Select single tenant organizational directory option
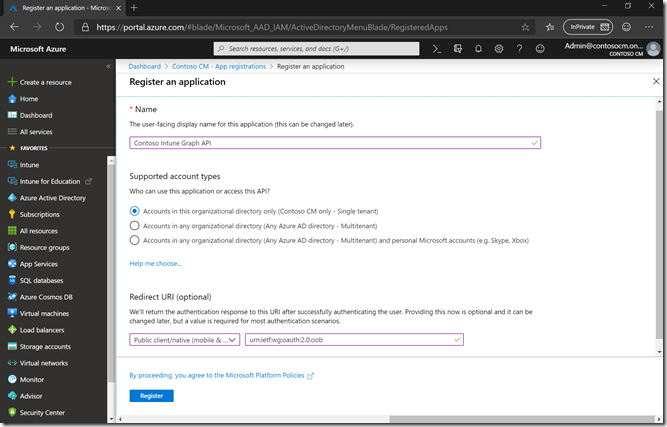Screen dimensions: 667x427 pos(135,211)
